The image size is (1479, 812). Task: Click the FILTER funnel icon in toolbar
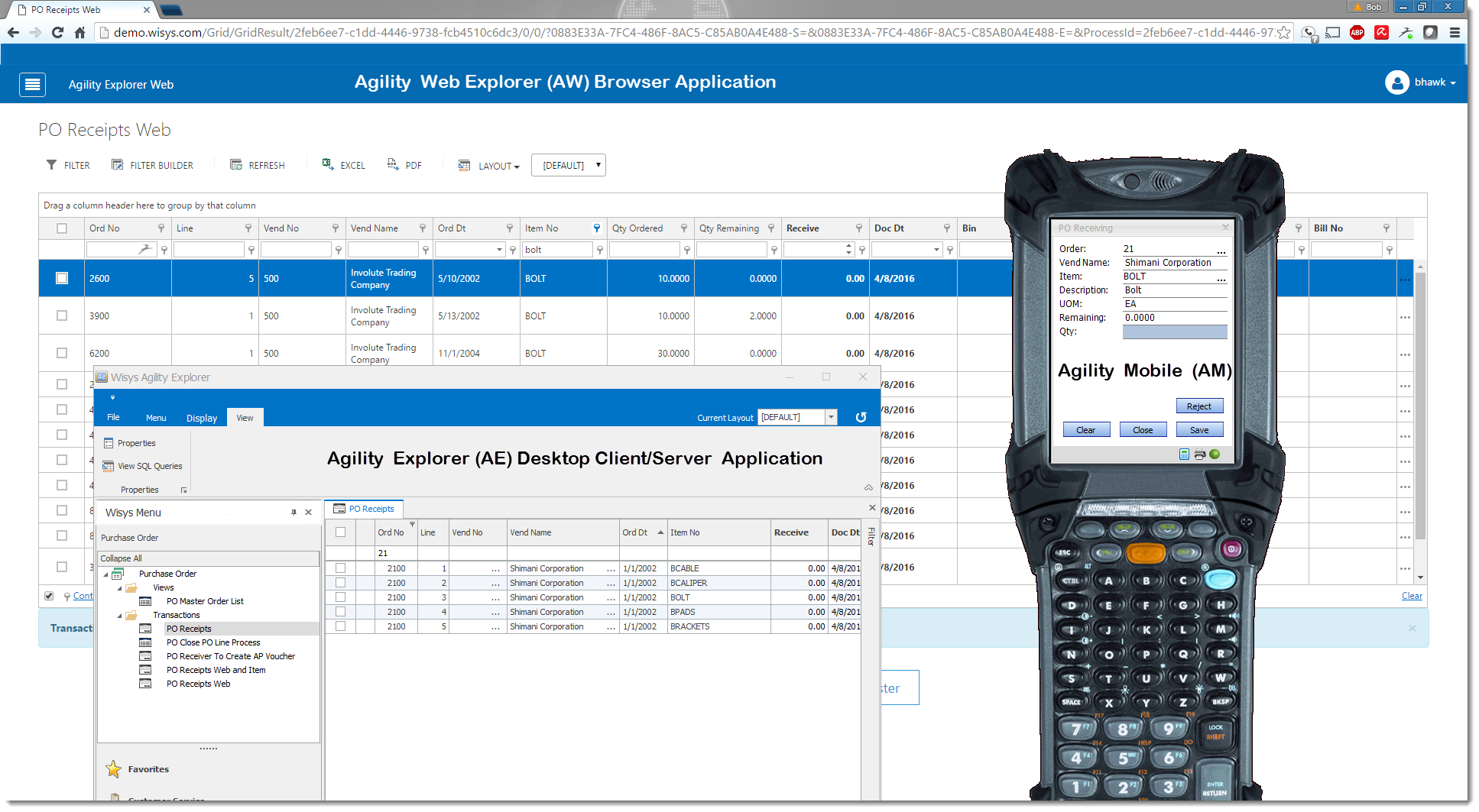coord(51,165)
